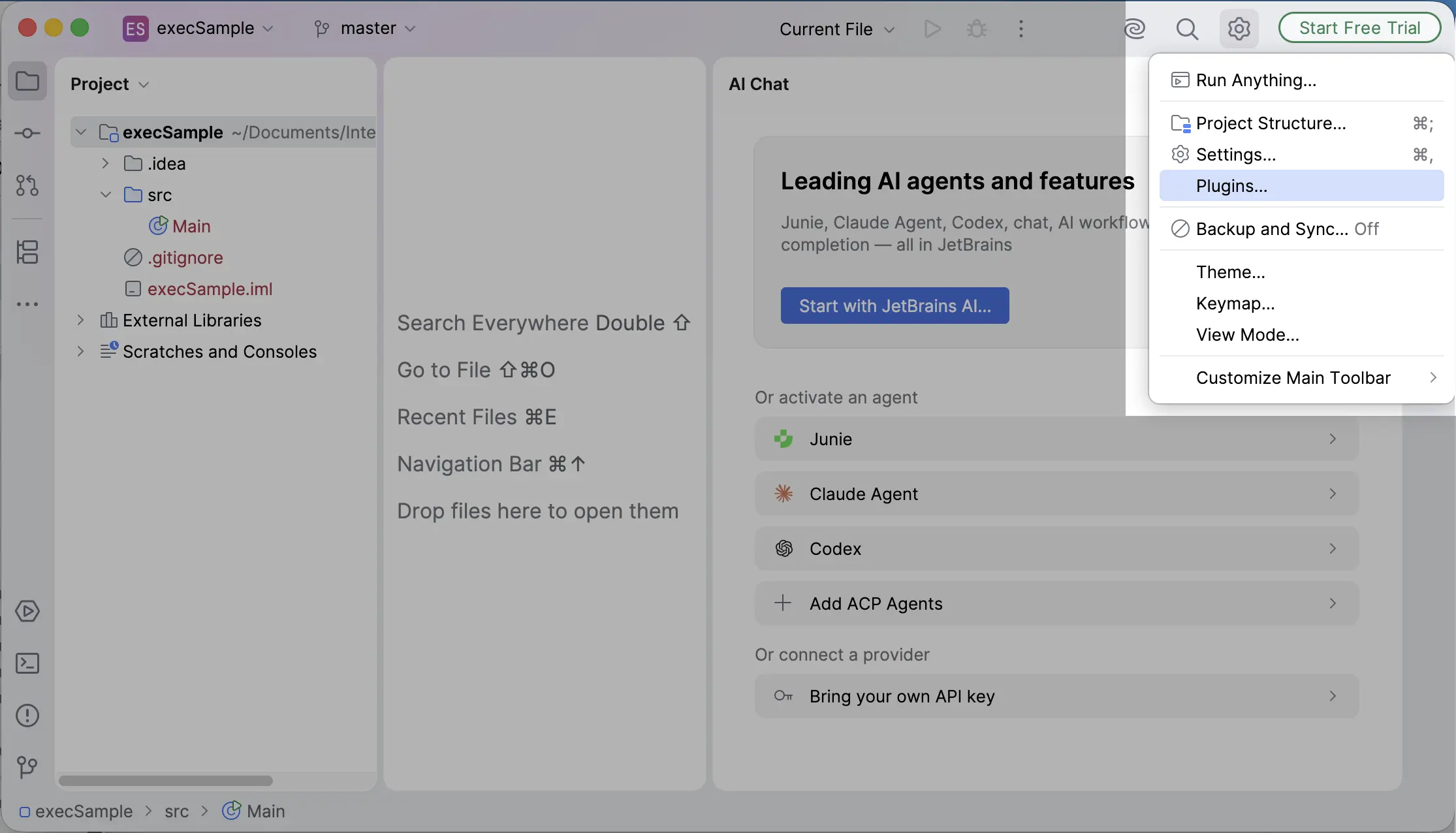Activate the Claude Agent row
Screen dimensions: 1456x833
(x=1056, y=494)
